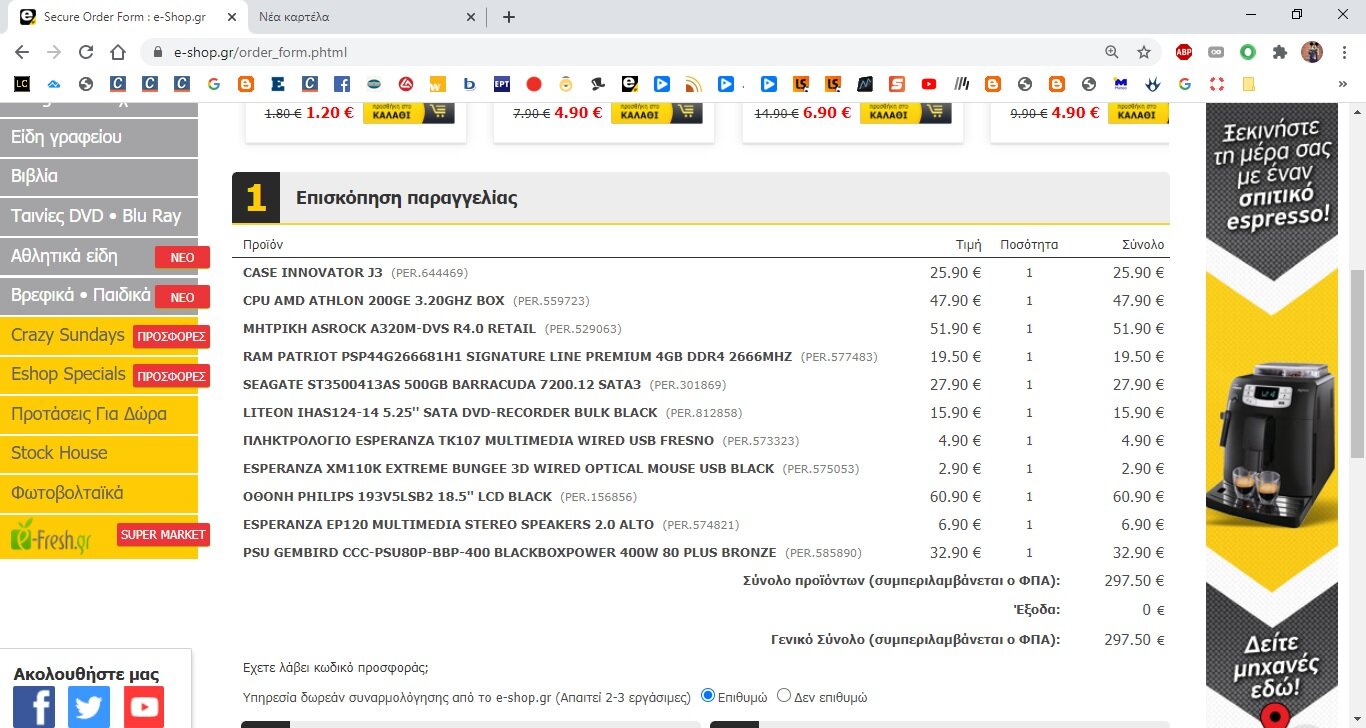Open the Crazy Sundays offers
The width and height of the screenshot is (1366, 728).
coord(99,335)
